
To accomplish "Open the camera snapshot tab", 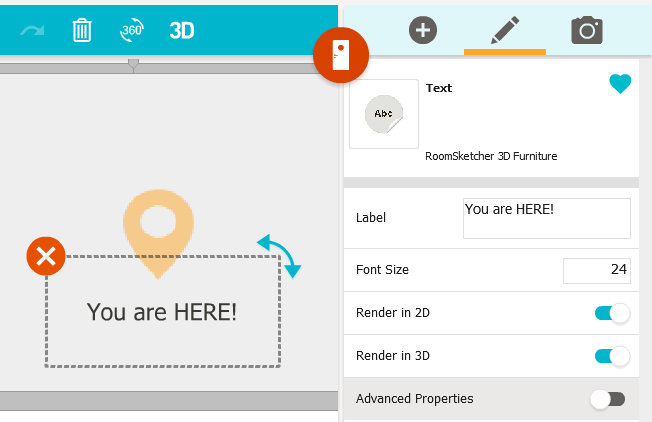I will tap(587, 30).
